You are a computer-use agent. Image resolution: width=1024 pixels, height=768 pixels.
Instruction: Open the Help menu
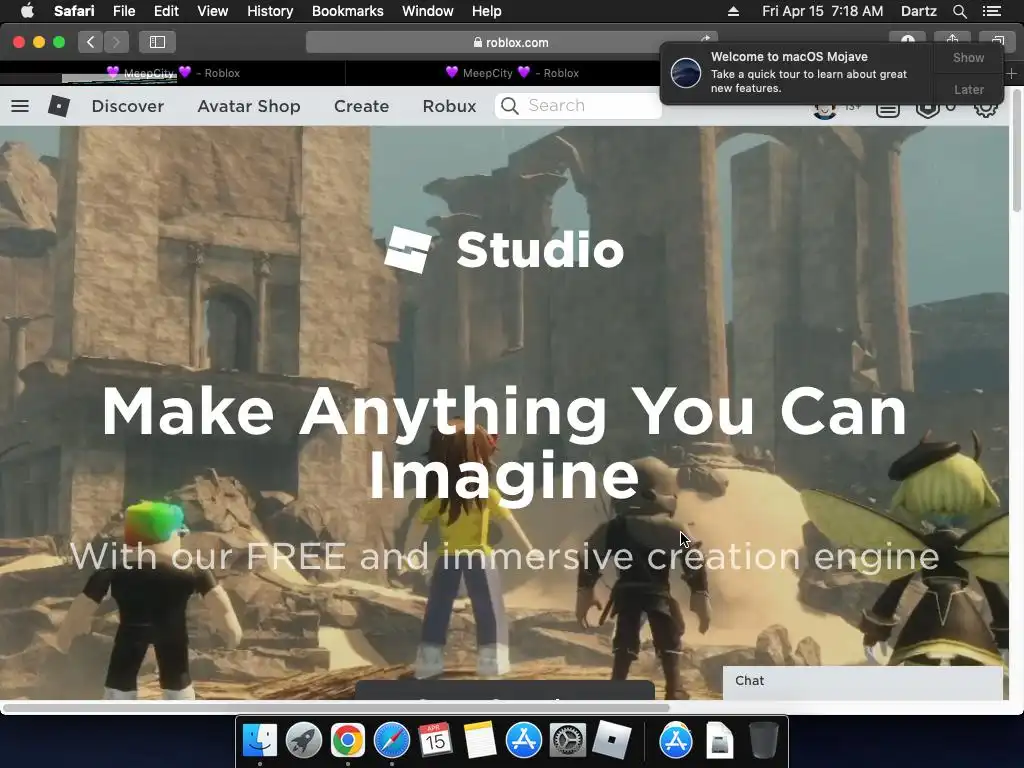(x=487, y=11)
